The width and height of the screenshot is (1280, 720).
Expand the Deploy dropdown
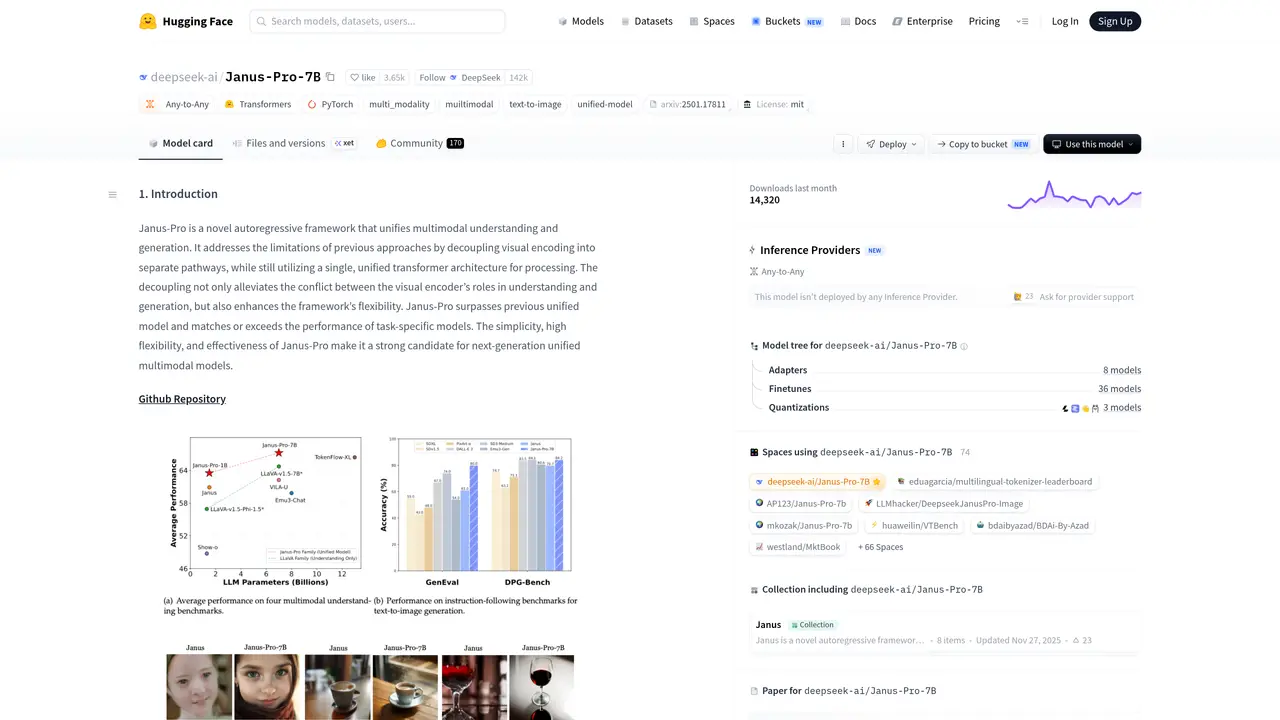(893, 144)
